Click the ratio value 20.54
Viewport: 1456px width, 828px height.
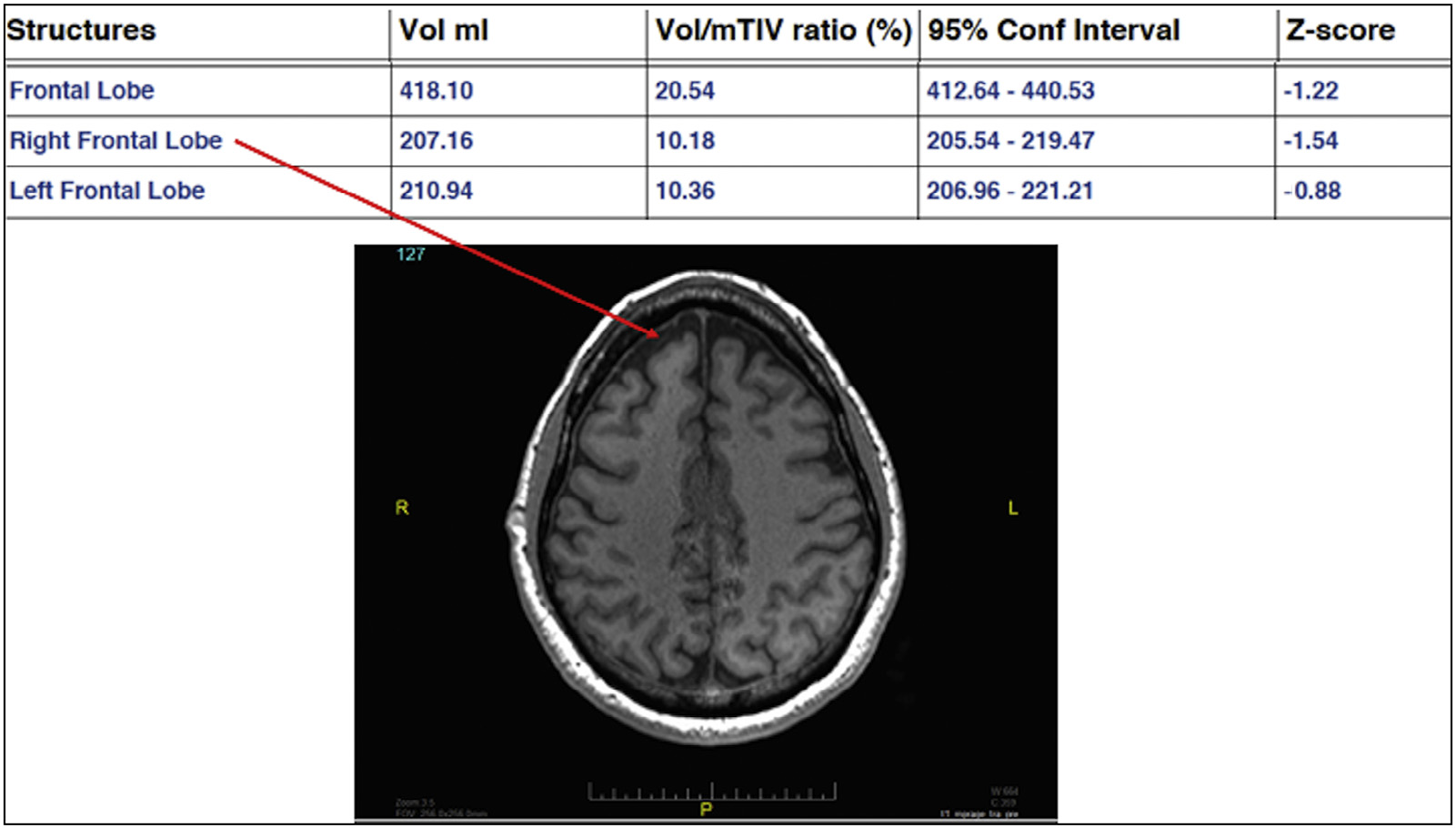(685, 91)
